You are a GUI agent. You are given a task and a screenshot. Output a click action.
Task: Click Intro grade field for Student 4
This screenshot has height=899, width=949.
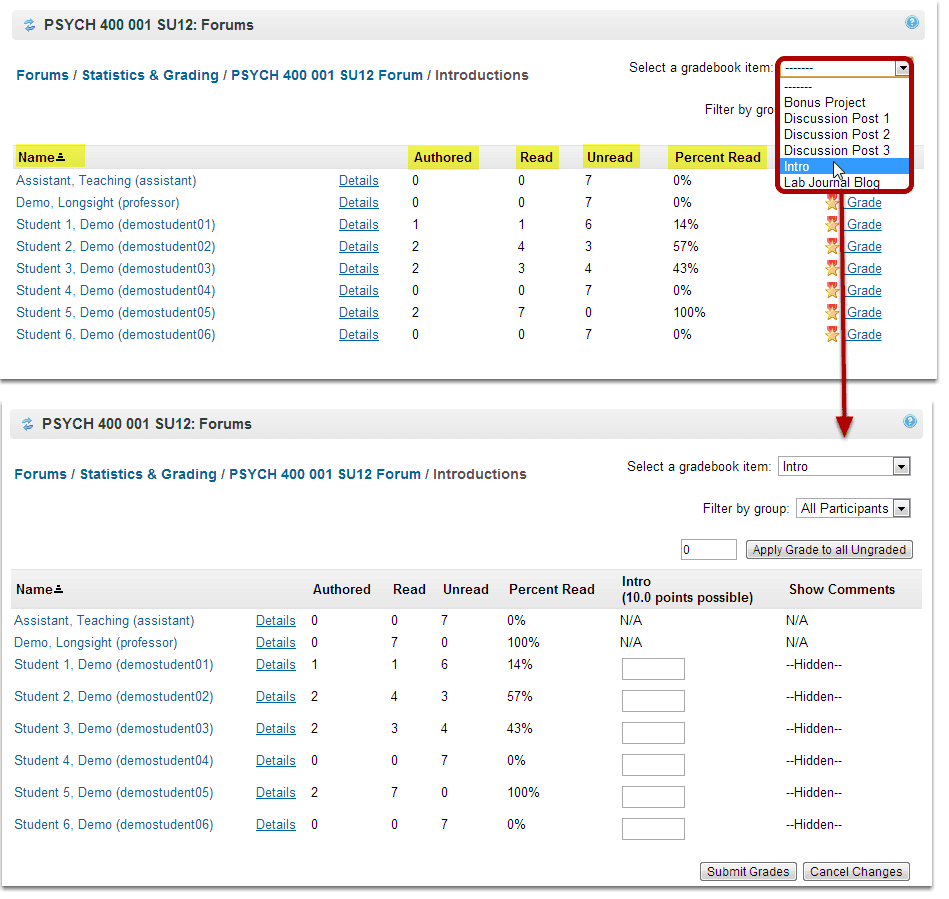pyautogui.click(x=653, y=765)
